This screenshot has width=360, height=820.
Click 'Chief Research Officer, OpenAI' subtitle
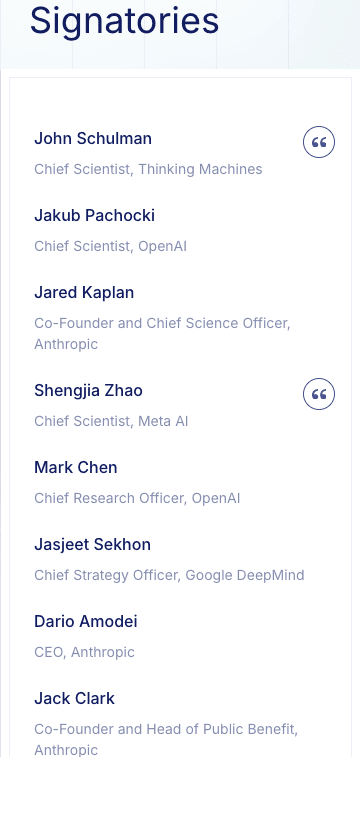pyautogui.click(x=137, y=498)
